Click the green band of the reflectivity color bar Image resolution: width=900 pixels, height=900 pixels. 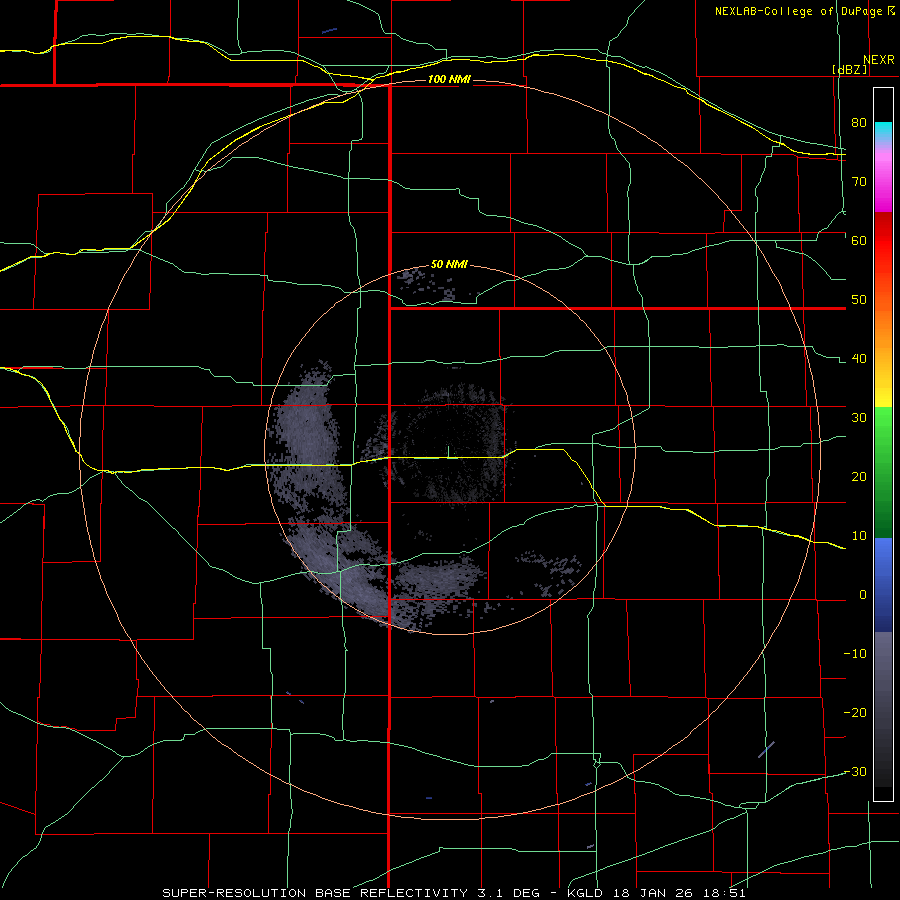point(883,472)
